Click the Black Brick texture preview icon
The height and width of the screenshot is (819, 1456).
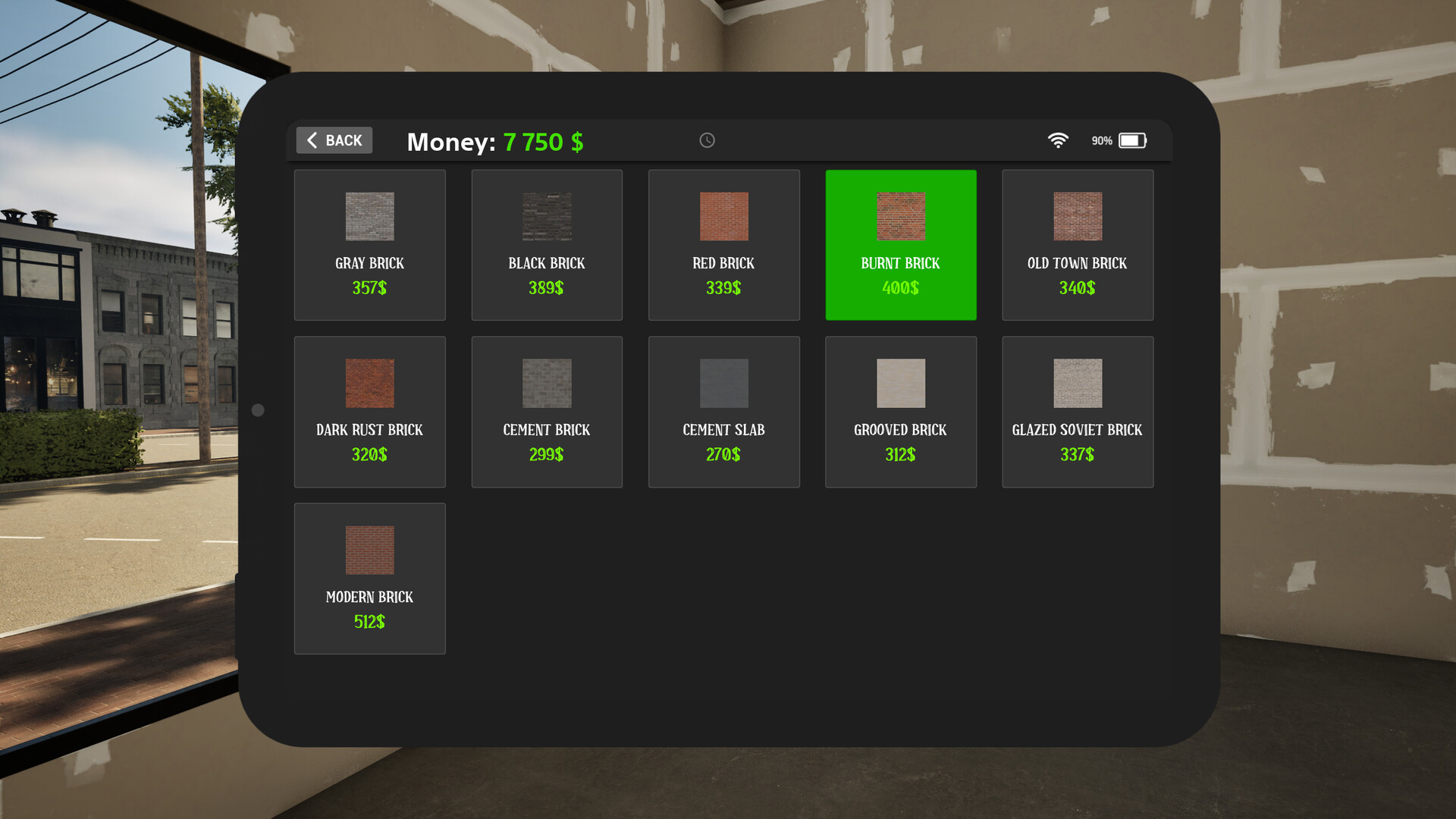(546, 216)
